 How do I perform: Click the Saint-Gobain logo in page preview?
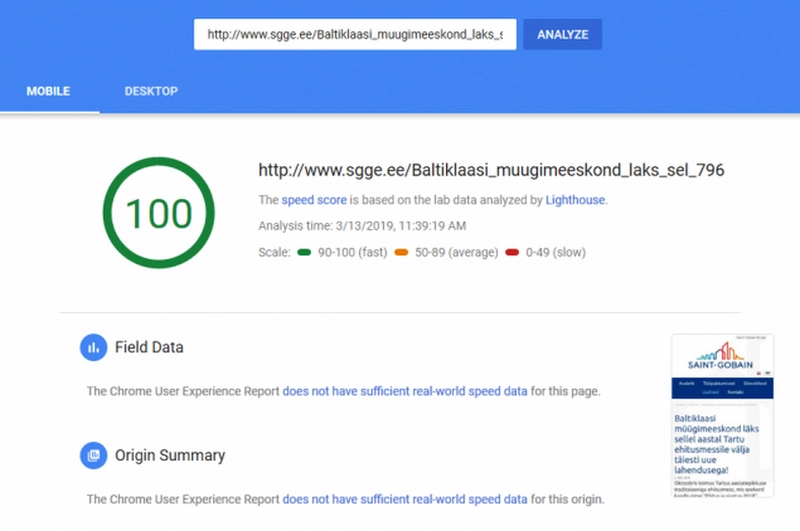(x=722, y=357)
